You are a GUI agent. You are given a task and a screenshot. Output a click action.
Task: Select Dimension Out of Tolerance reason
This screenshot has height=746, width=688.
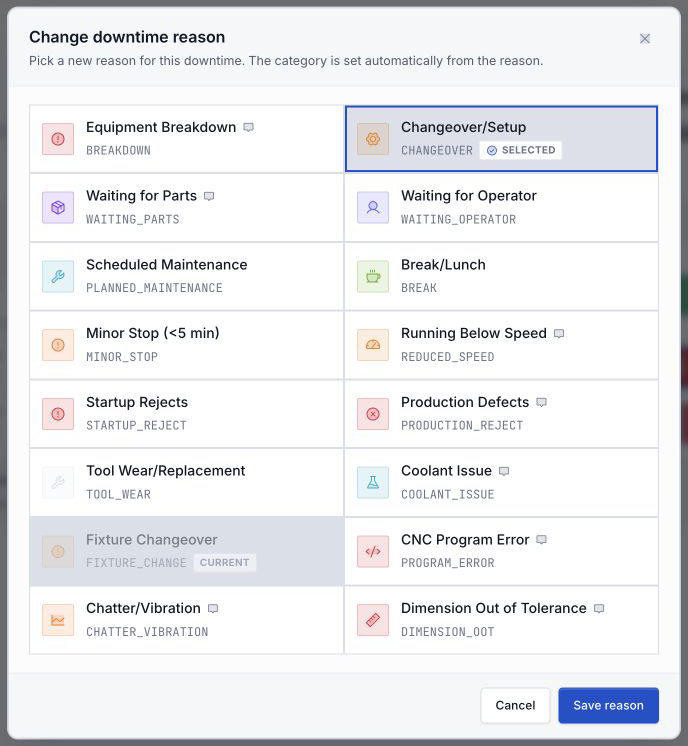click(501, 620)
